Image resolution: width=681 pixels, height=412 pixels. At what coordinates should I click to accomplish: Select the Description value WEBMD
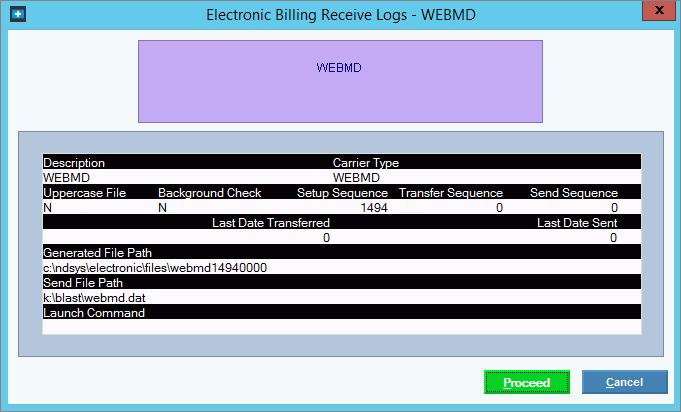[x=66, y=178]
